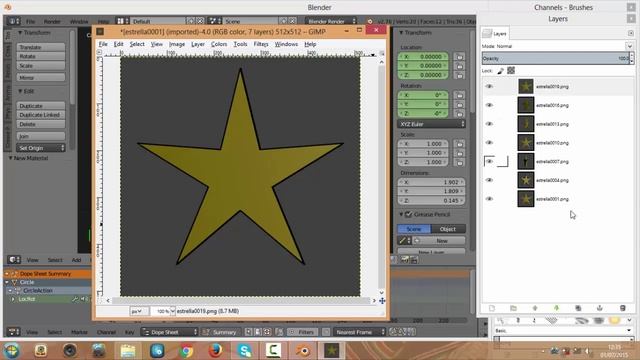This screenshot has height=360, width=640.
Task: Click the Camtasia icon on the taskbar
Action: [273, 350]
